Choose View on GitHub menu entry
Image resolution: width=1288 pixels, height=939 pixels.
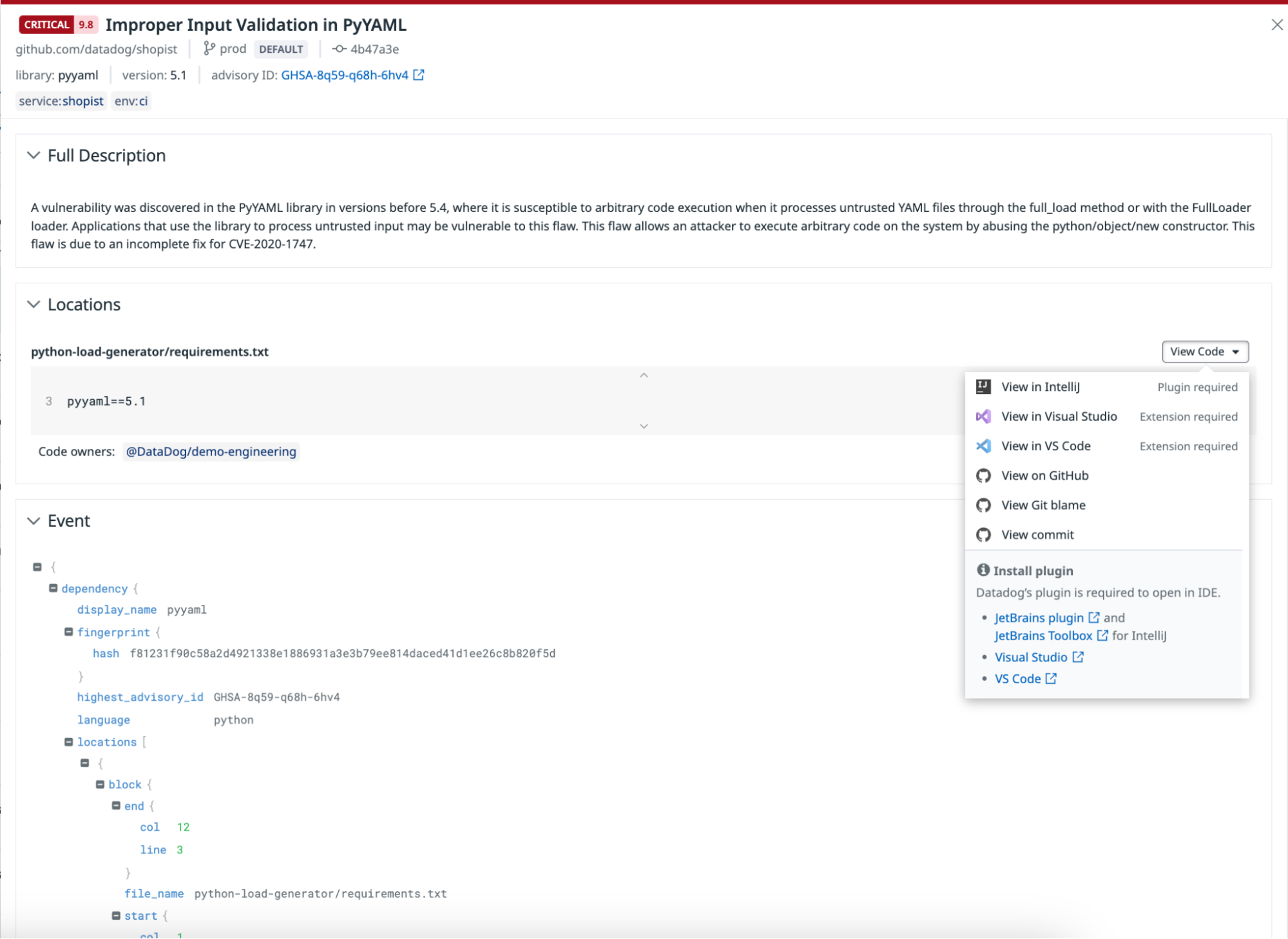[1106, 476]
